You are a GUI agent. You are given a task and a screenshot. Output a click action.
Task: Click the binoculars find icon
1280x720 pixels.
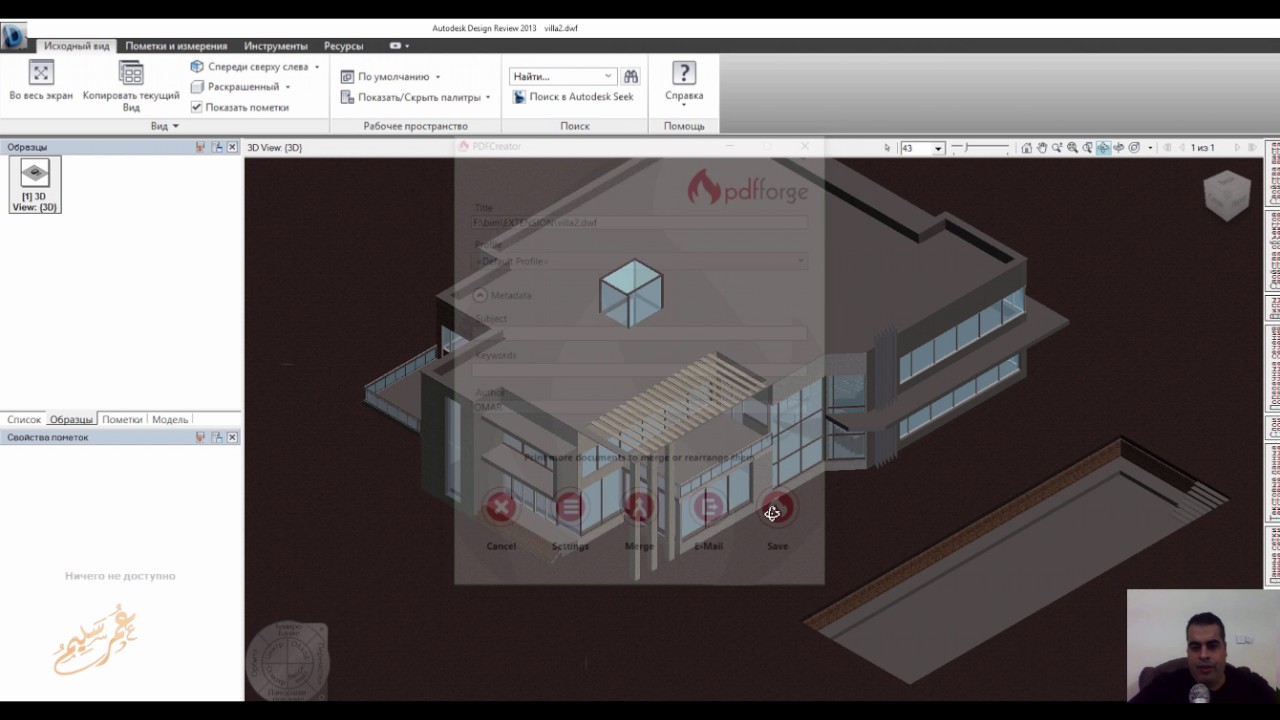click(631, 76)
